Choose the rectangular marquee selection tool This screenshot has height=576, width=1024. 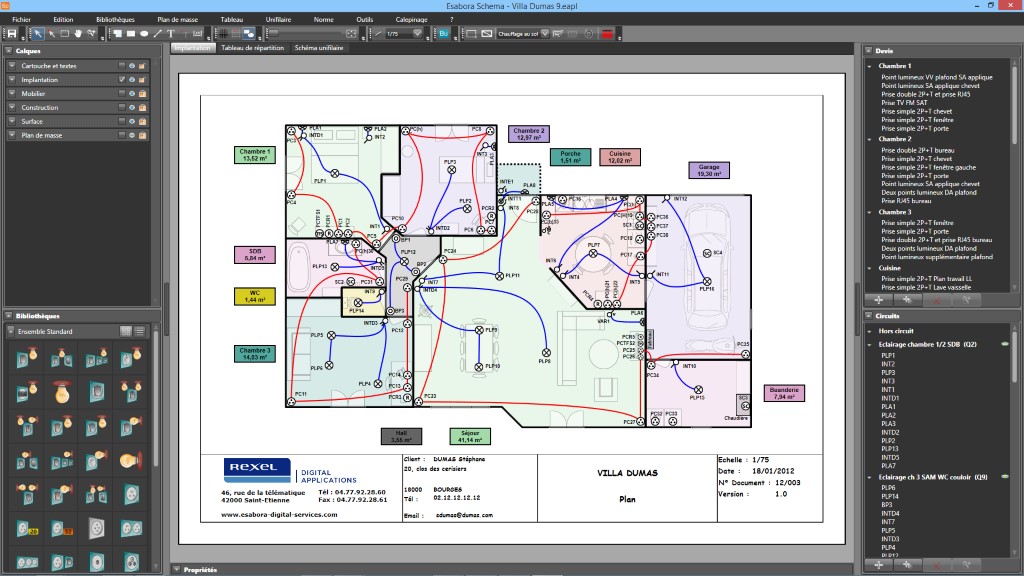coord(65,33)
